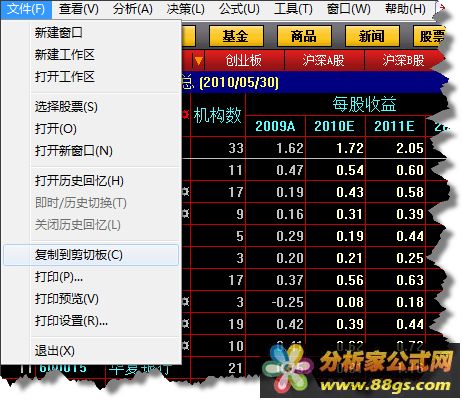Image resolution: width=462 pixels, height=400 pixels.
Task: Click 选择股票(S) menu entry
Action: coord(91,107)
